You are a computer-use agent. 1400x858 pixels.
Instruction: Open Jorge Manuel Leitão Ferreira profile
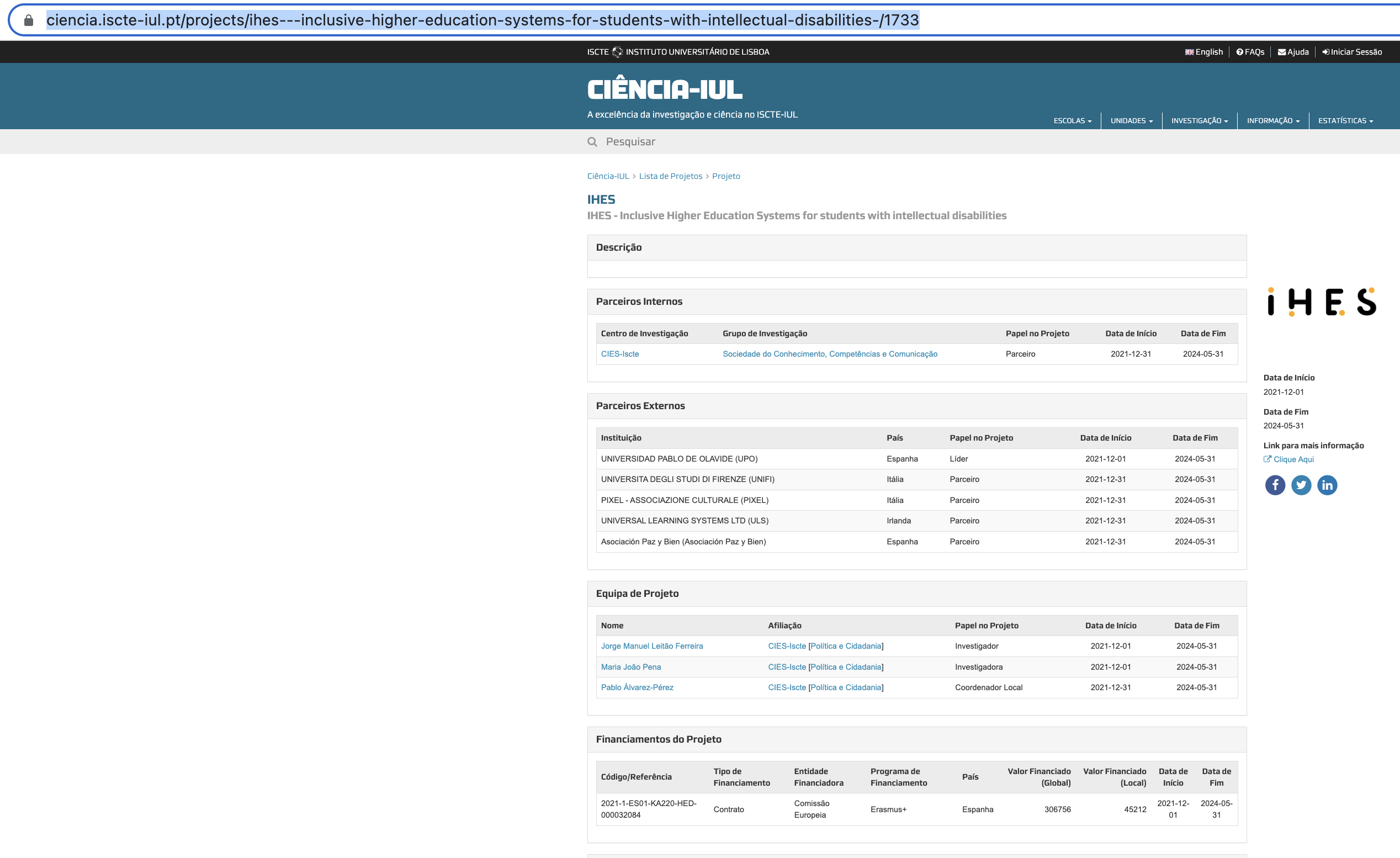tap(652, 646)
